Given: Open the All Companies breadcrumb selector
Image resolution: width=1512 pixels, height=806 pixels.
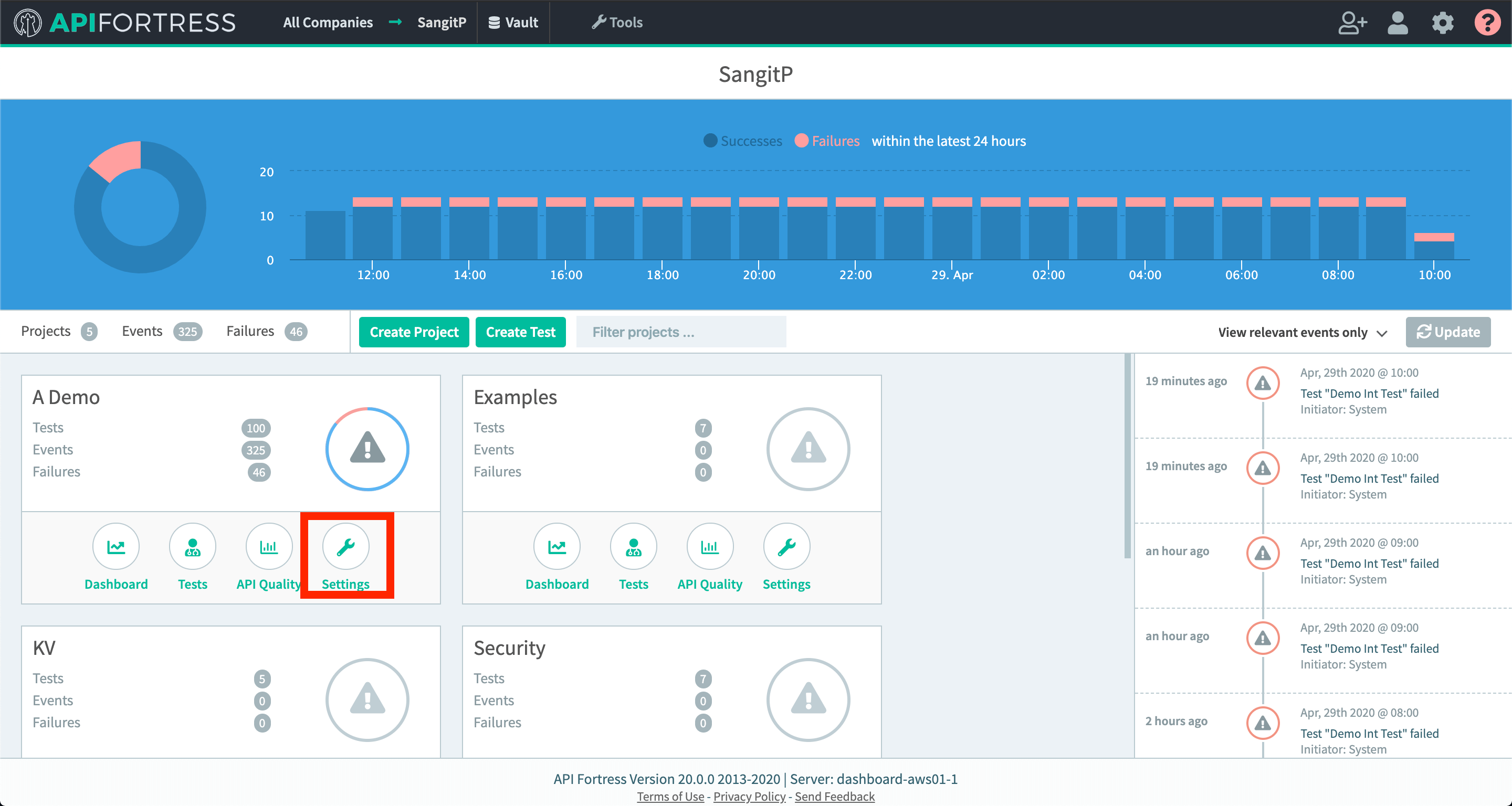Looking at the screenshot, I should [x=328, y=23].
